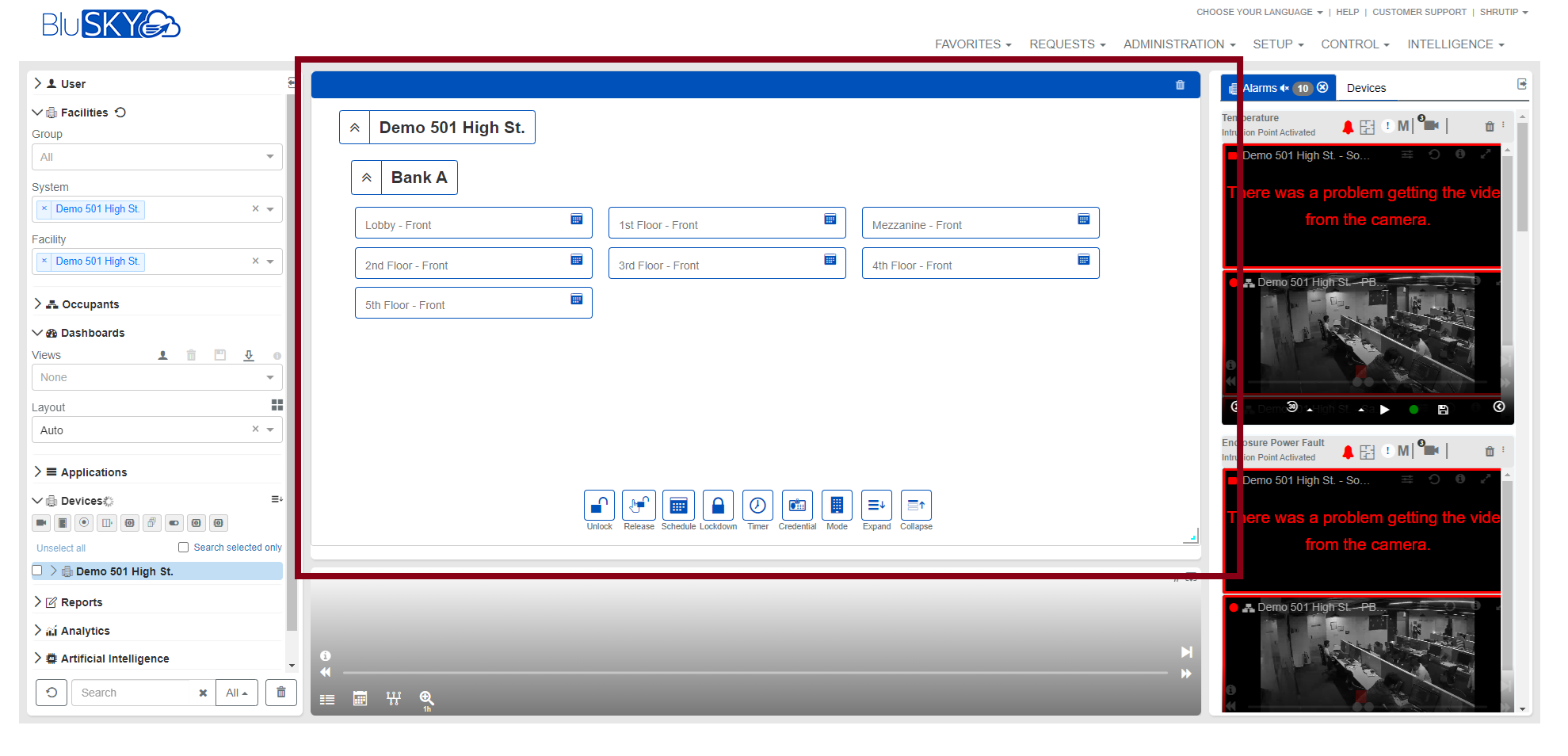Open the Credential icon
The height and width of the screenshot is (756, 1568).
[797, 506]
